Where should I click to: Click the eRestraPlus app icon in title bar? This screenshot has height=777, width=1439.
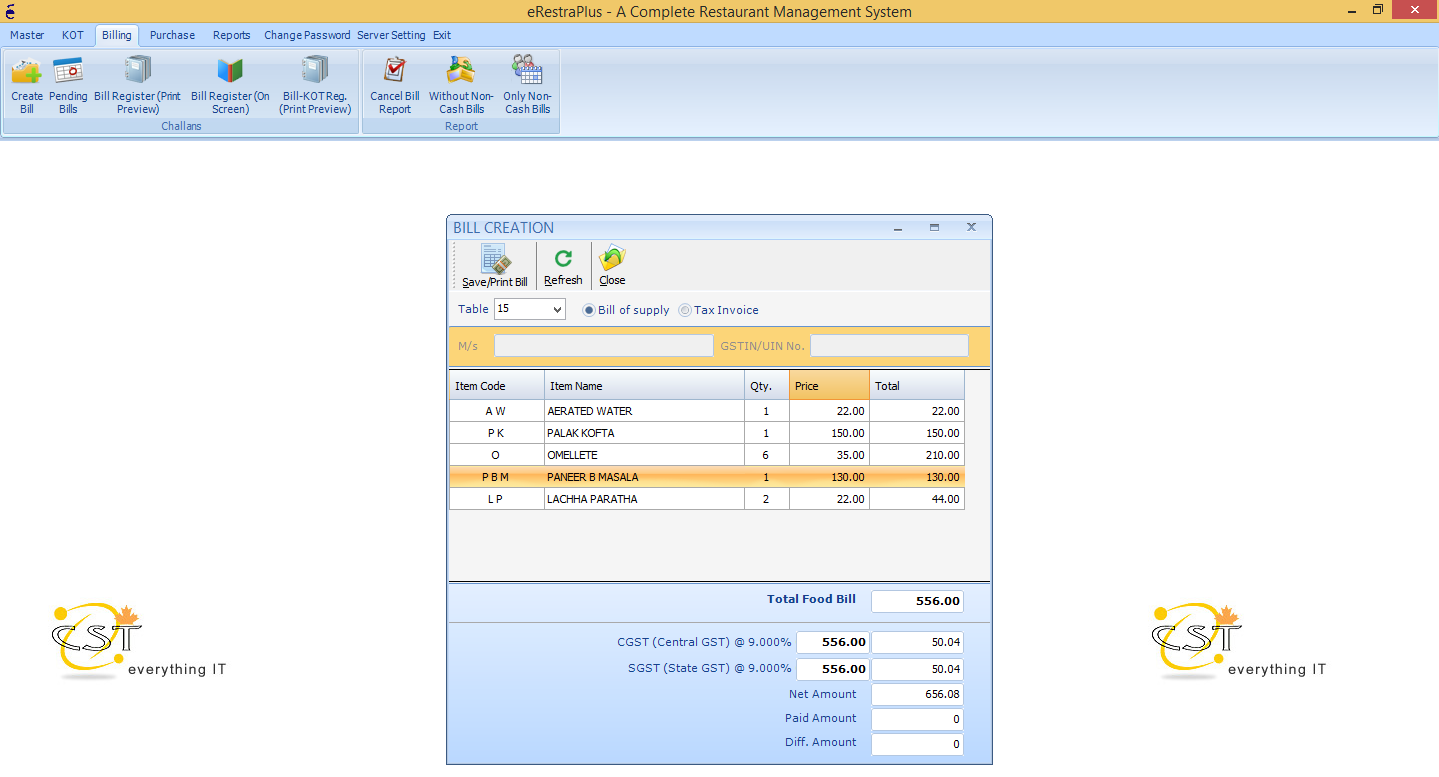point(9,11)
